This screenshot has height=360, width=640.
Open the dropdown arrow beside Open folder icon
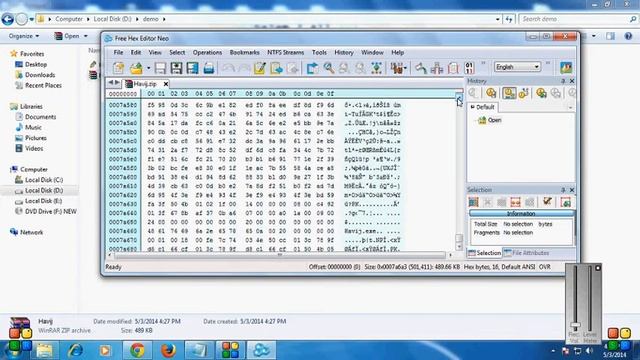(149, 68)
